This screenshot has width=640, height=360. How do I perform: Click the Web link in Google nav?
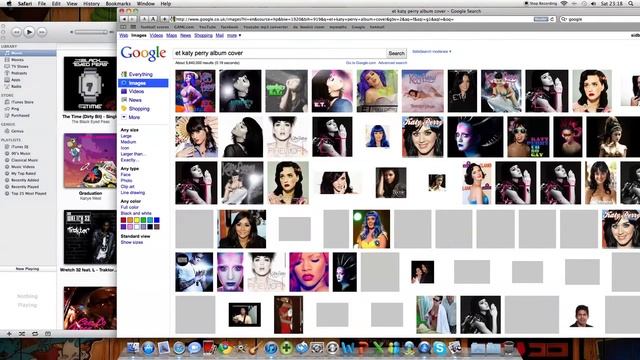pos(123,36)
